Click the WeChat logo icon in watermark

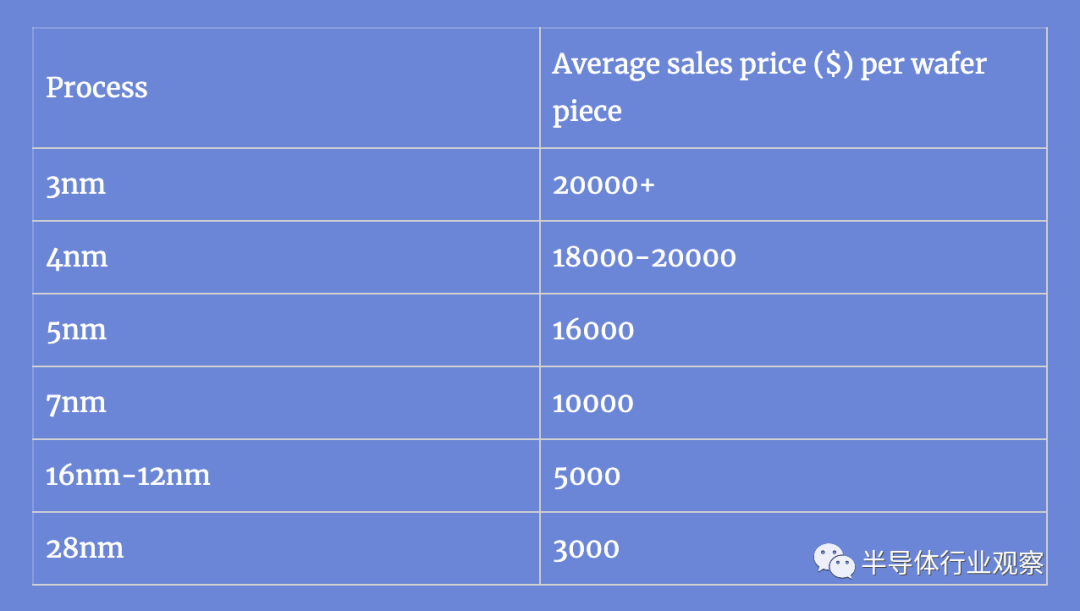pyautogui.click(x=833, y=561)
